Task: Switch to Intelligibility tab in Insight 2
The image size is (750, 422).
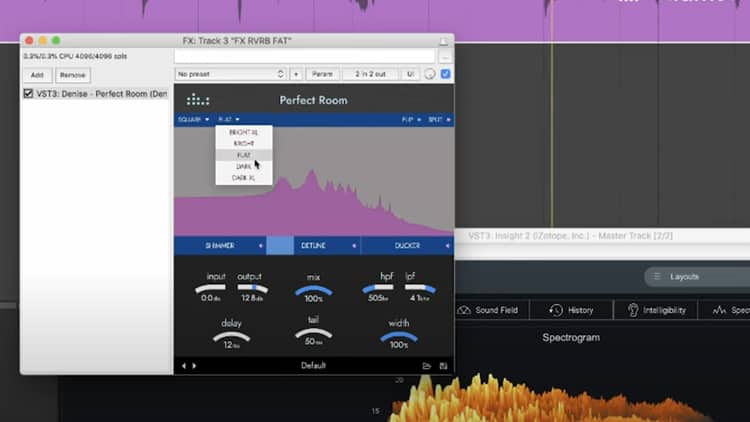Action: pos(656,310)
